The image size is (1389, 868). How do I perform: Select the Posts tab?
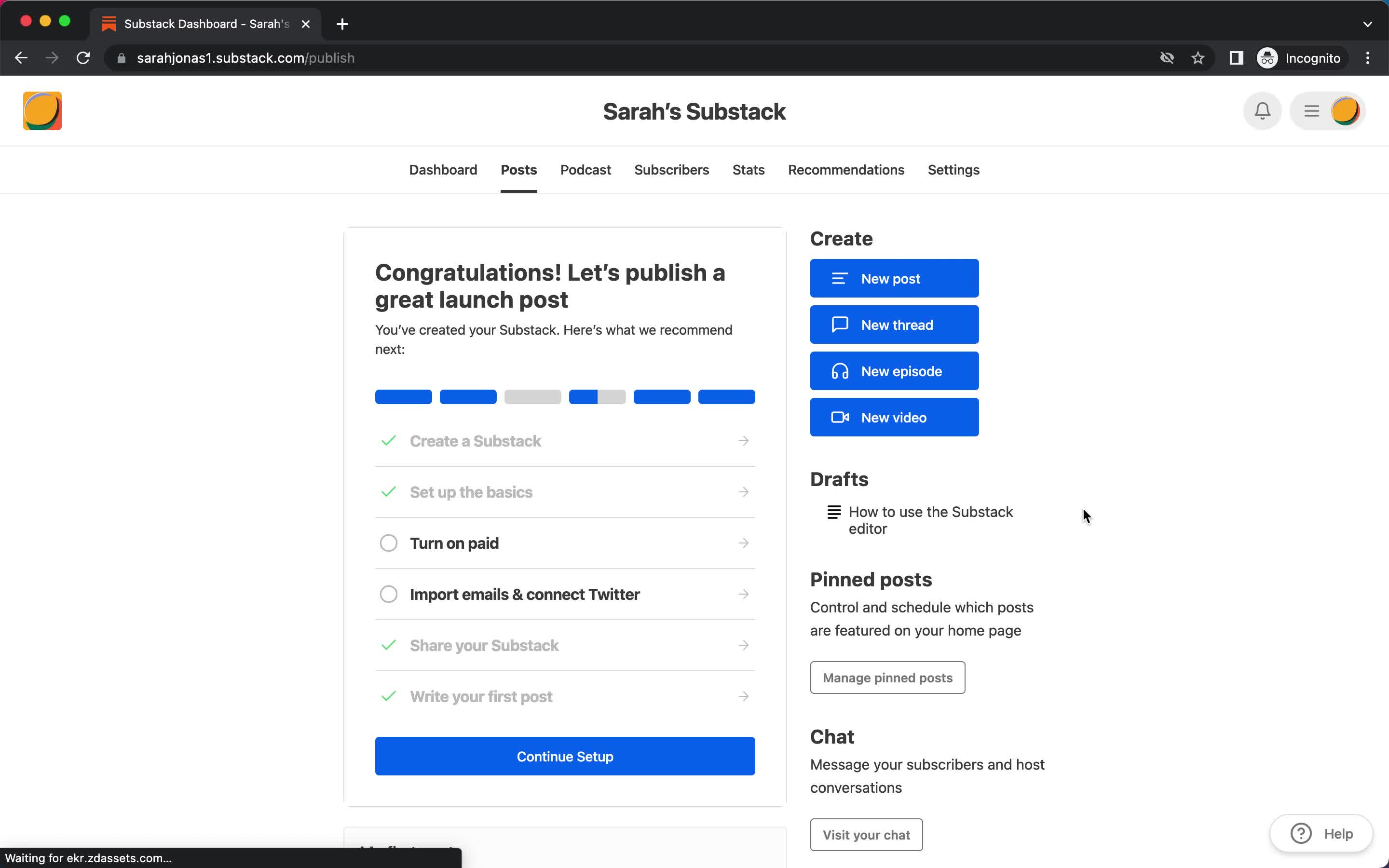519,170
